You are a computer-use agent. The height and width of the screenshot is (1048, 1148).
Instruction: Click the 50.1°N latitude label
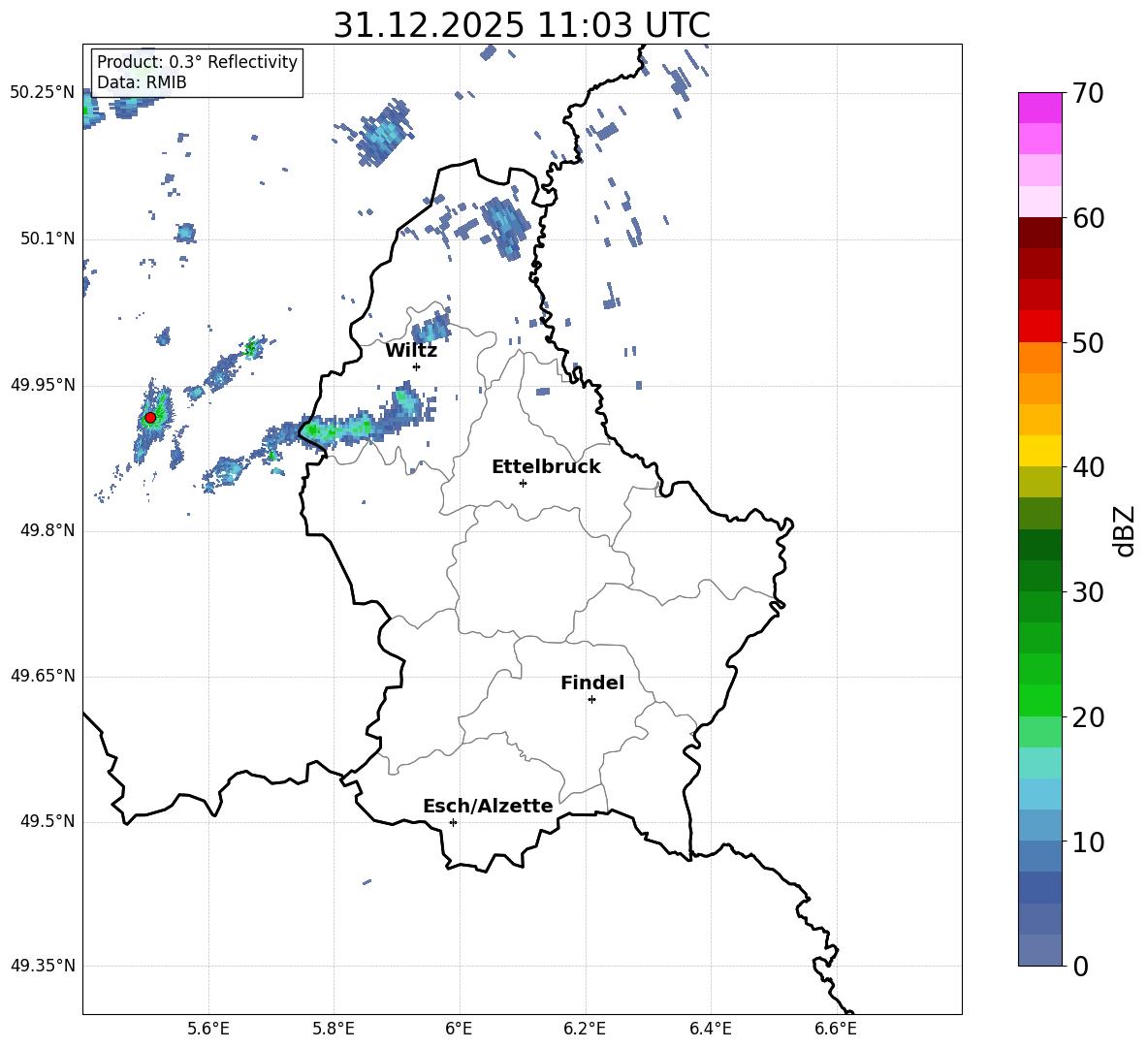point(48,239)
